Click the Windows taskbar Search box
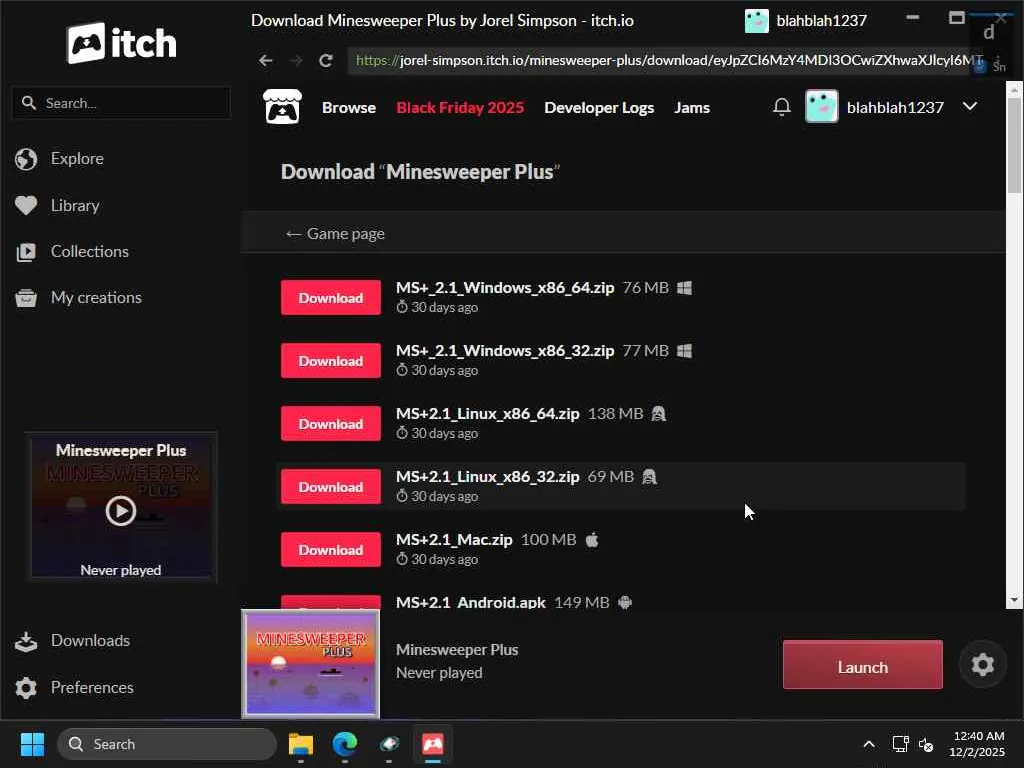Viewport: 1024px width, 768px height. [167, 744]
